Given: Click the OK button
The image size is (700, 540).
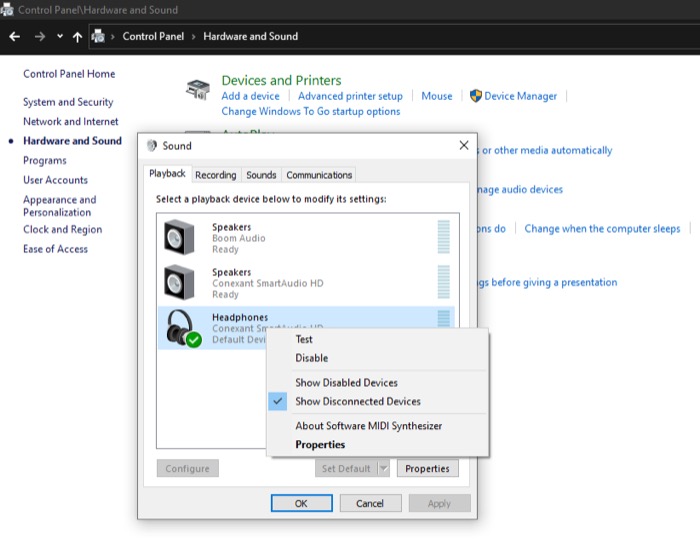Looking at the screenshot, I should click(301, 503).
